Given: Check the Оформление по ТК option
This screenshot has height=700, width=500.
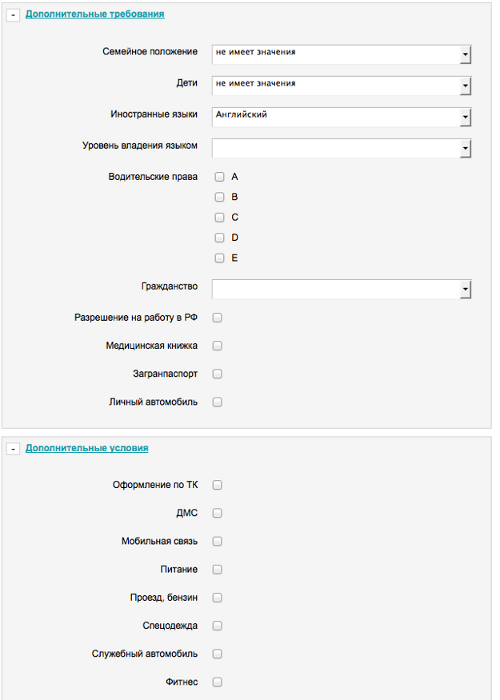Looking at the screenshot, I should (x=217, y=485).
